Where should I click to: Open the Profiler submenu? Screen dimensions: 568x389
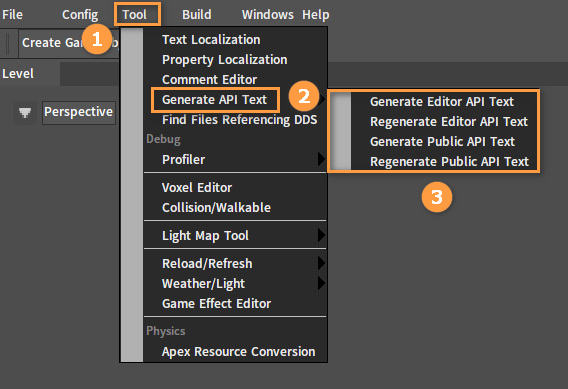click(x=235, y=159)
